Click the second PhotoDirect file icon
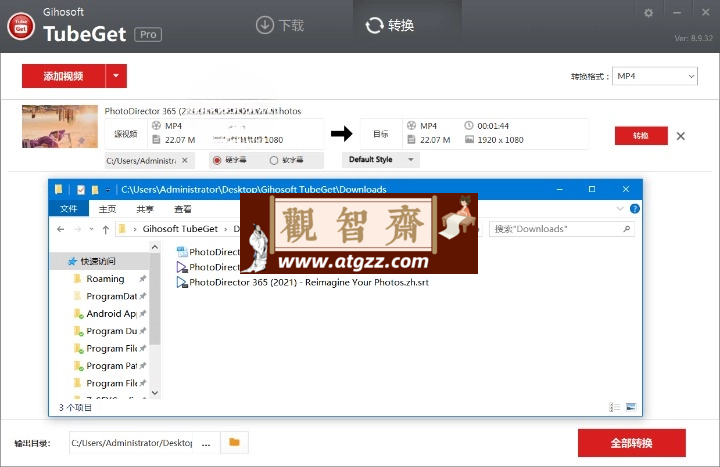 pos(182,267)
